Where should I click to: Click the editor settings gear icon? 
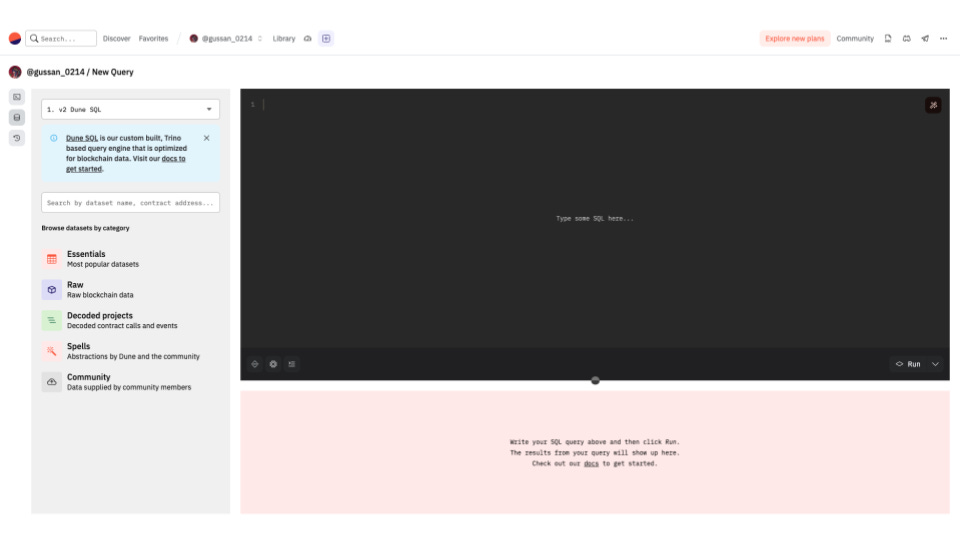coord(273,364)
